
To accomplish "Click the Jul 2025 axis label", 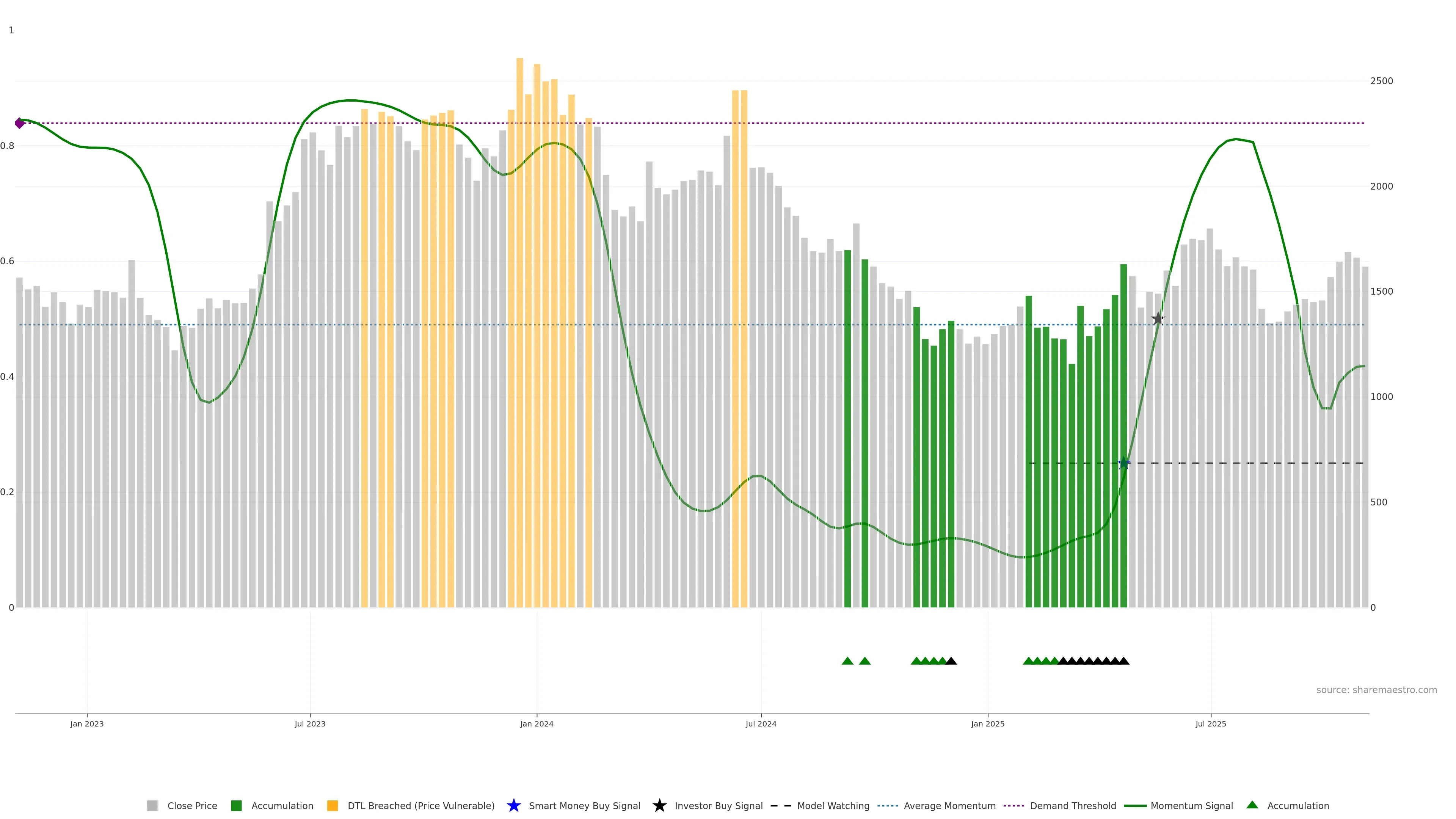I will [1211, 723].
